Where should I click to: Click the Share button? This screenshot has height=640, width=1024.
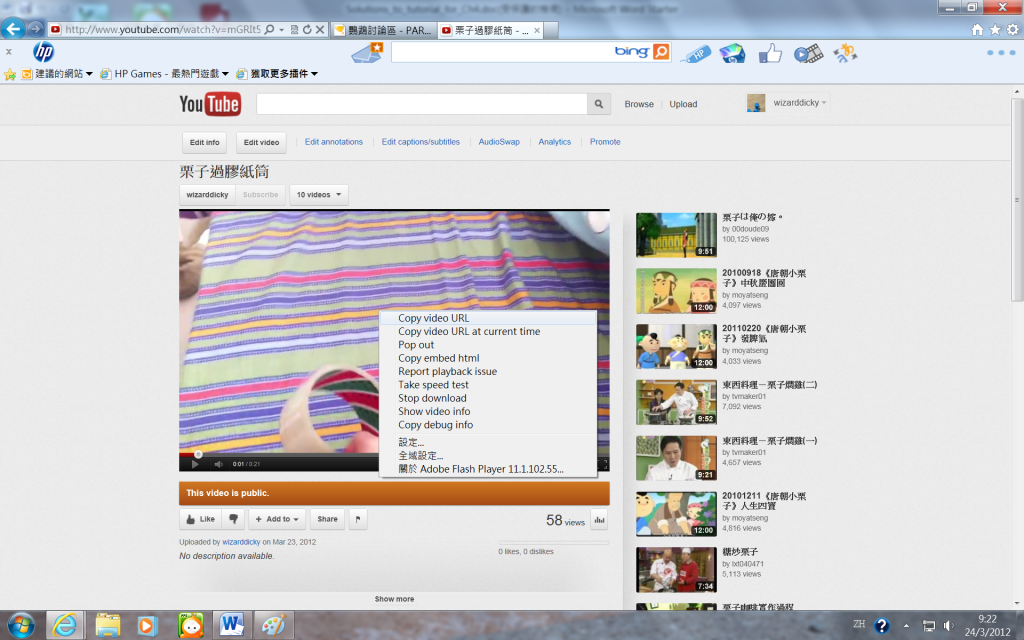point(327,519)
